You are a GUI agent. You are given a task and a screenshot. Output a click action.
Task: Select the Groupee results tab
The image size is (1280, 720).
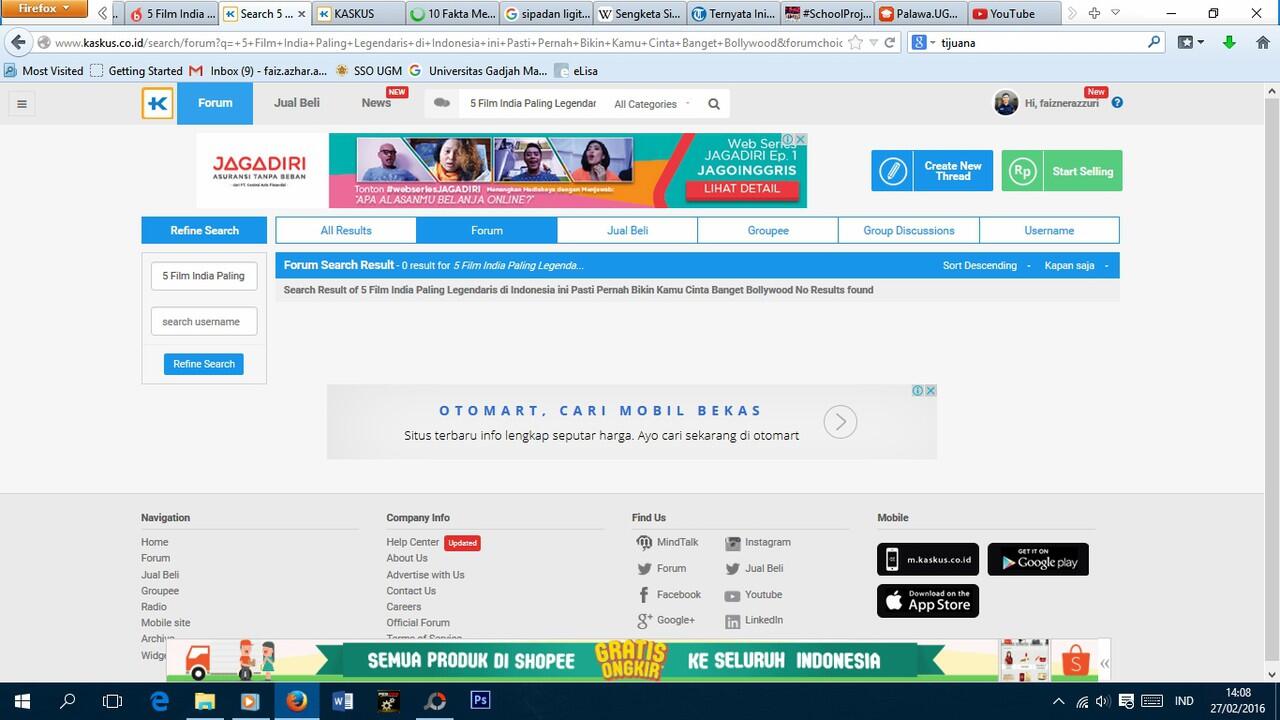pos(768,230)
